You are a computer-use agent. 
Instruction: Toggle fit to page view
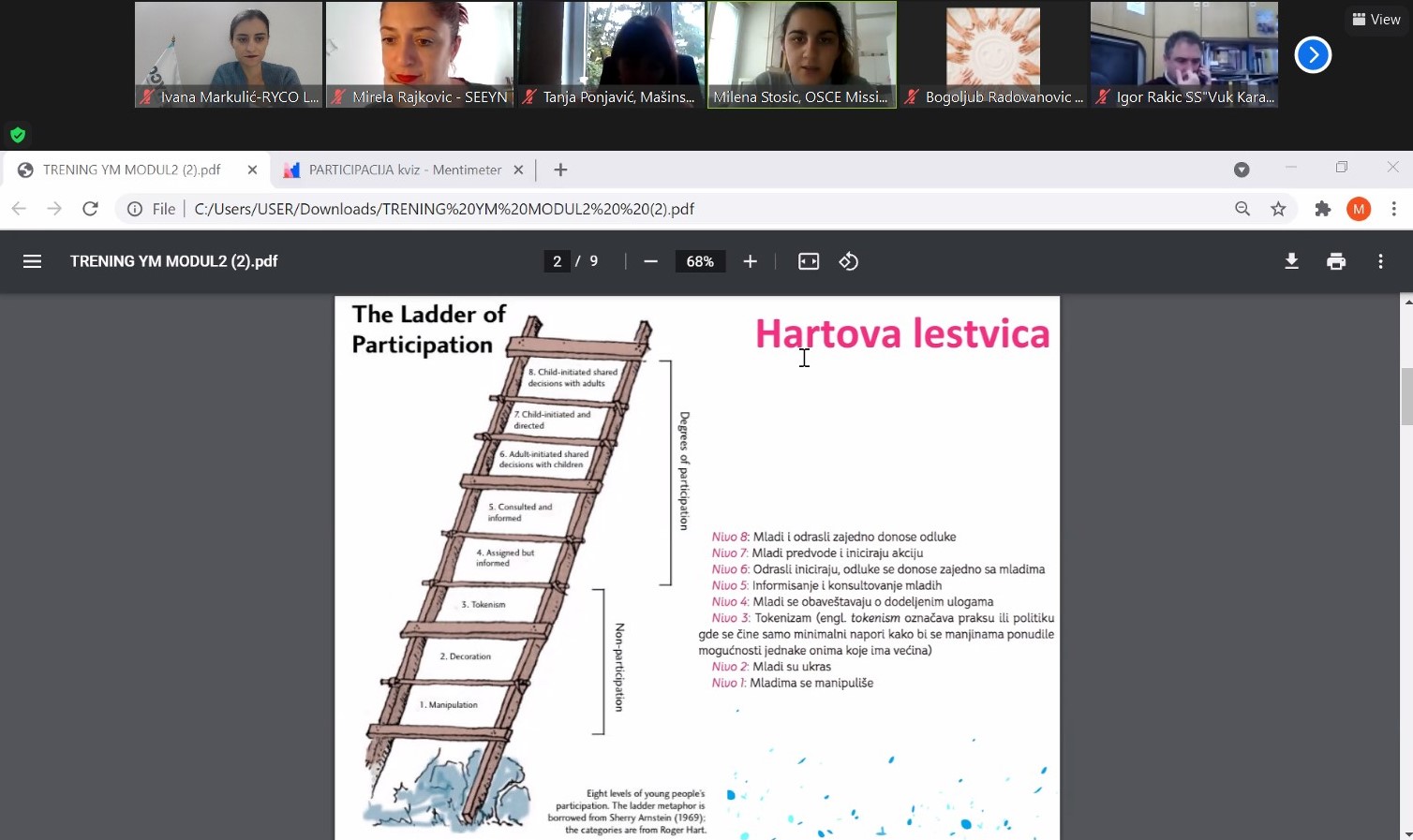click(x=808, y=261)
